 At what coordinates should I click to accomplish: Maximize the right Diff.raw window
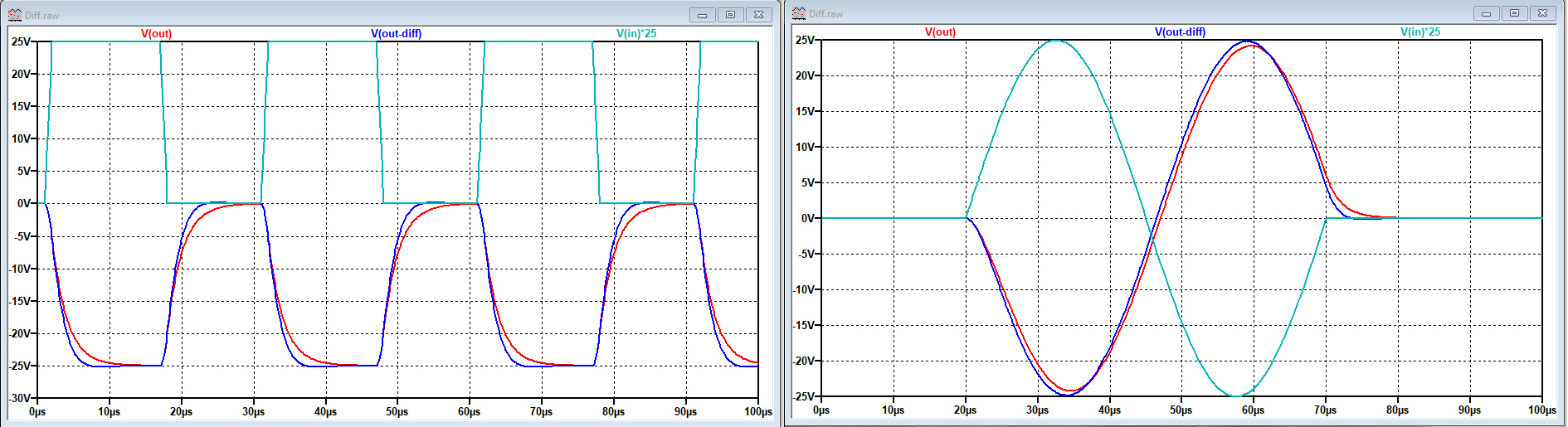(x=1514, y=13)
